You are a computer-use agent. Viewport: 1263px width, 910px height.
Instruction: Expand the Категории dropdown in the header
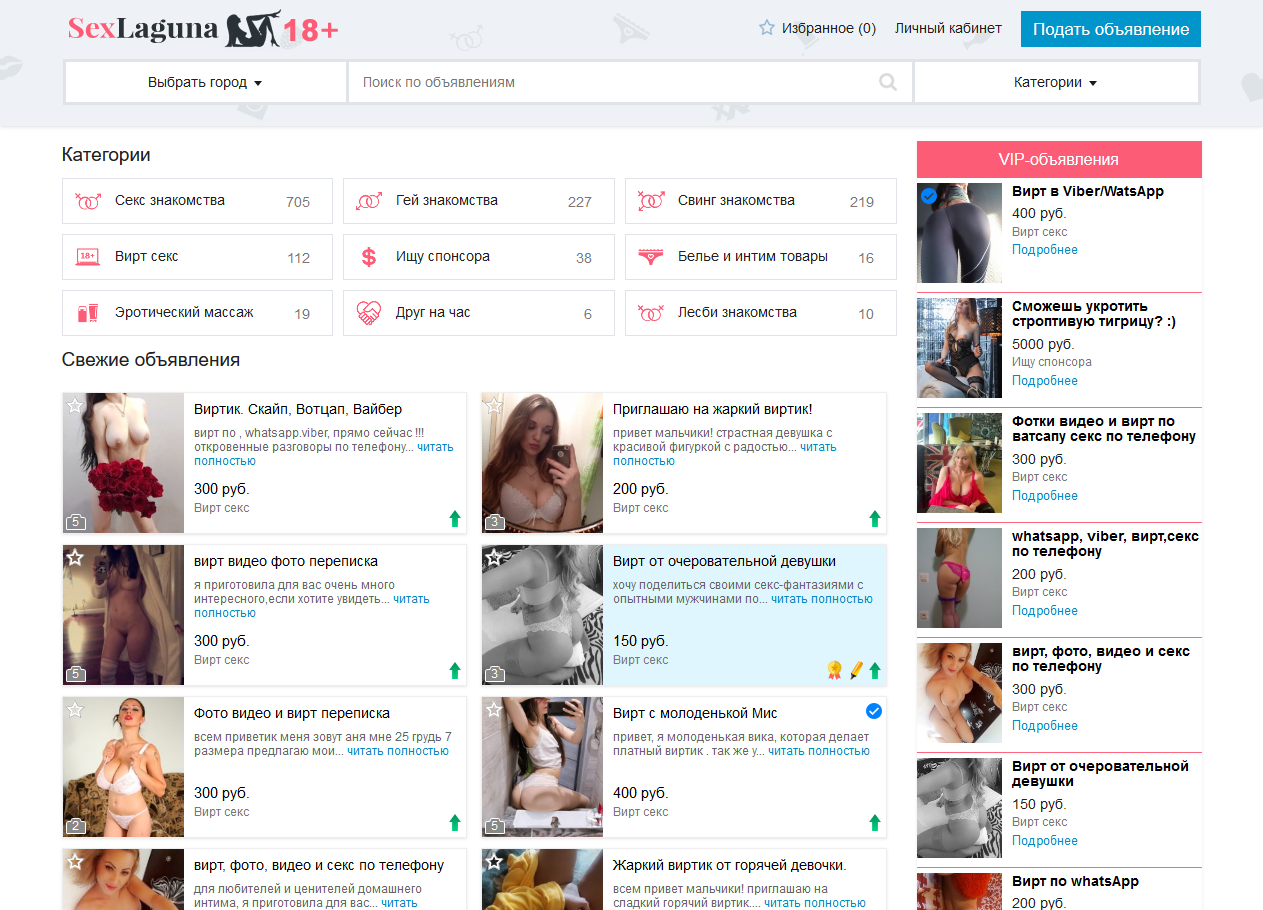point(1055,83)
